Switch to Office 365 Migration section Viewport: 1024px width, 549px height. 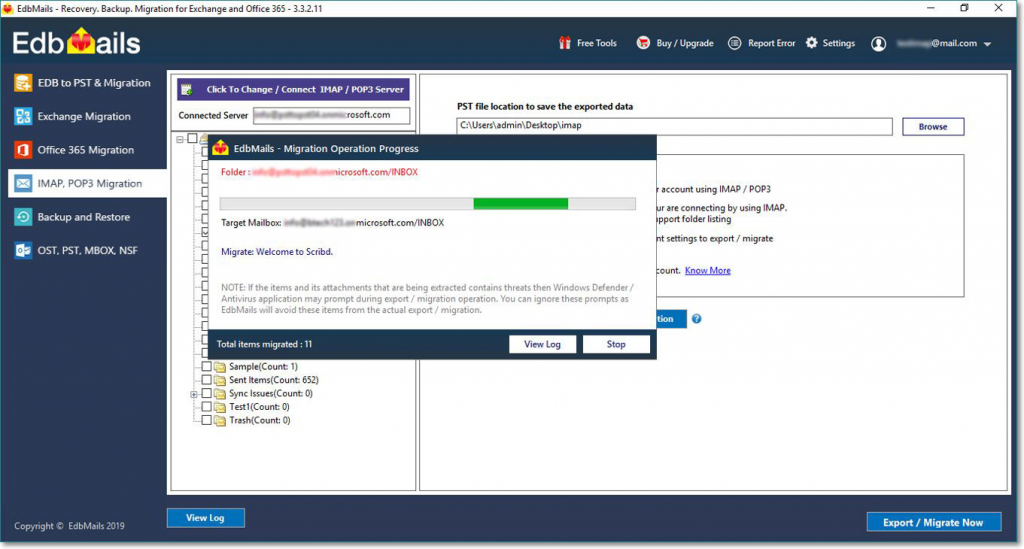tap(86, 150)
